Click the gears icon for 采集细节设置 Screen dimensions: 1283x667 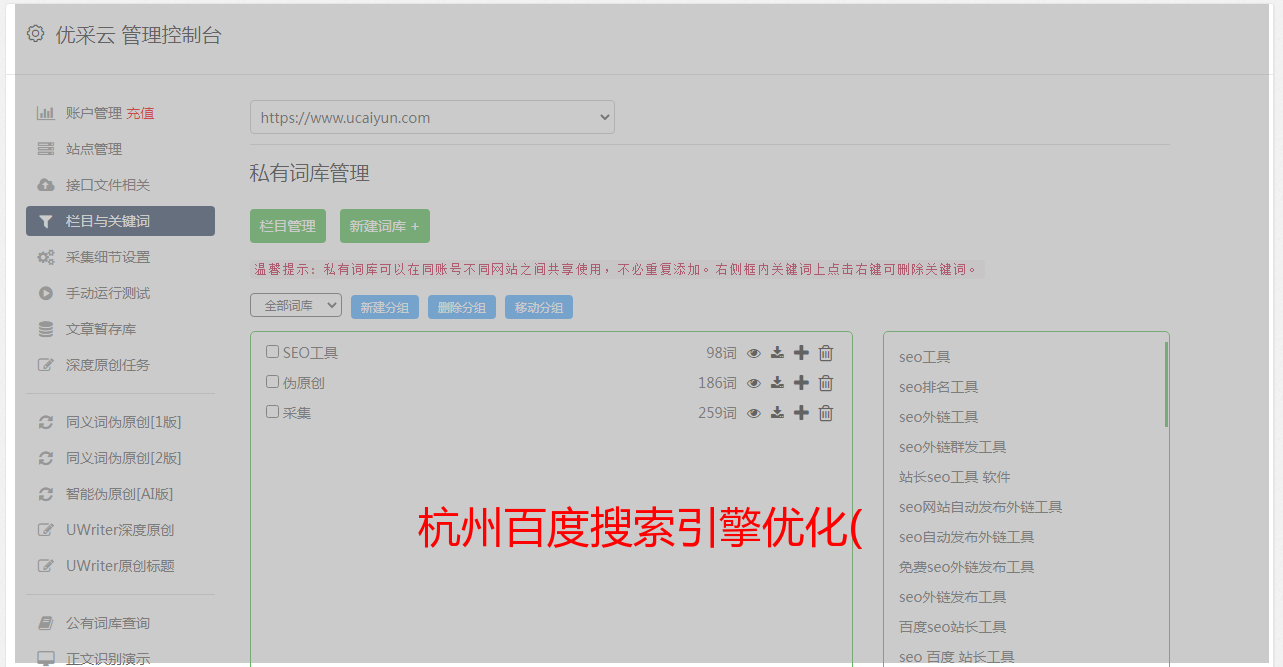tap(45, 257)
